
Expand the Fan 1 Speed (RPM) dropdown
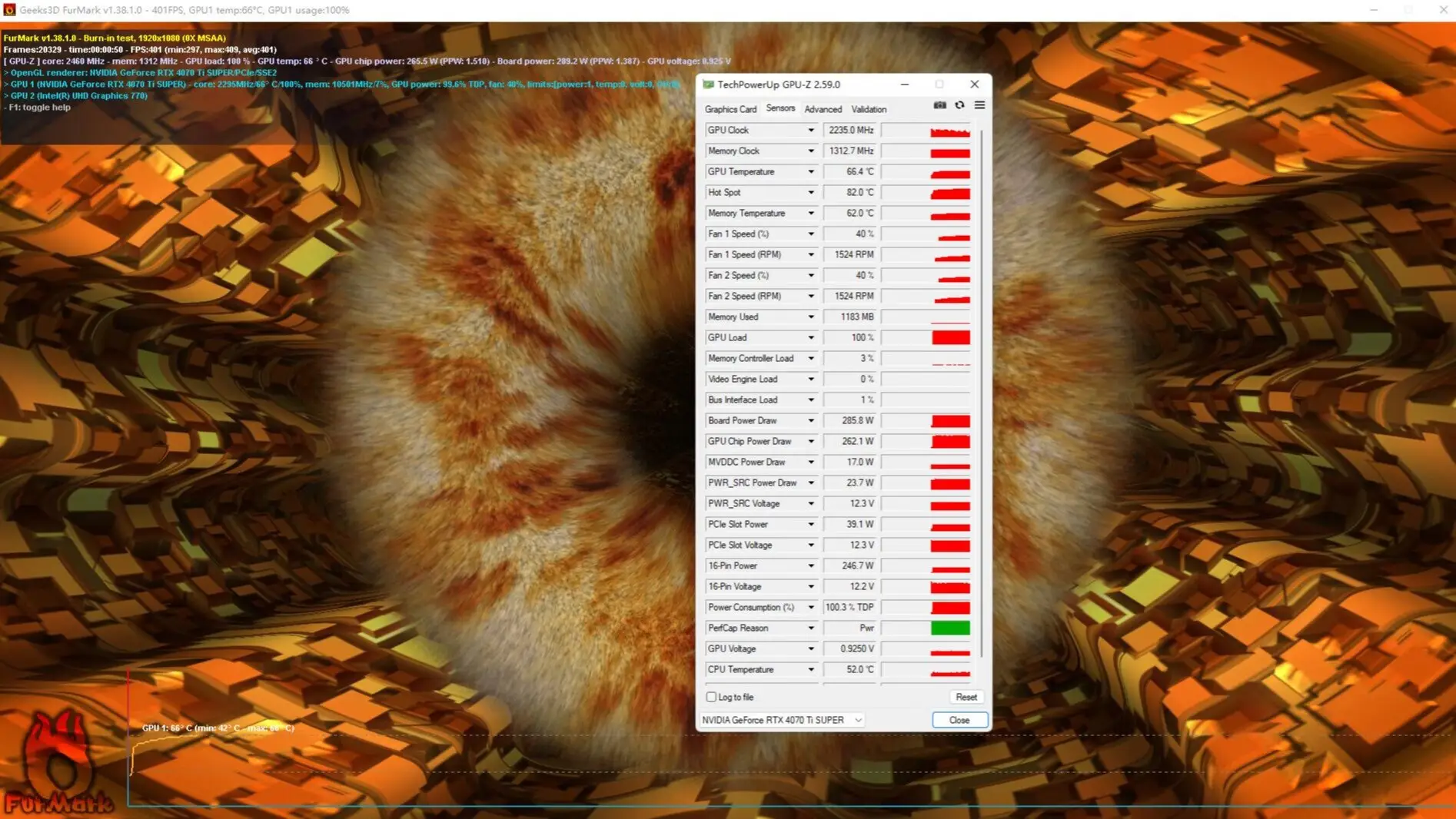click(x=810, y=255)
